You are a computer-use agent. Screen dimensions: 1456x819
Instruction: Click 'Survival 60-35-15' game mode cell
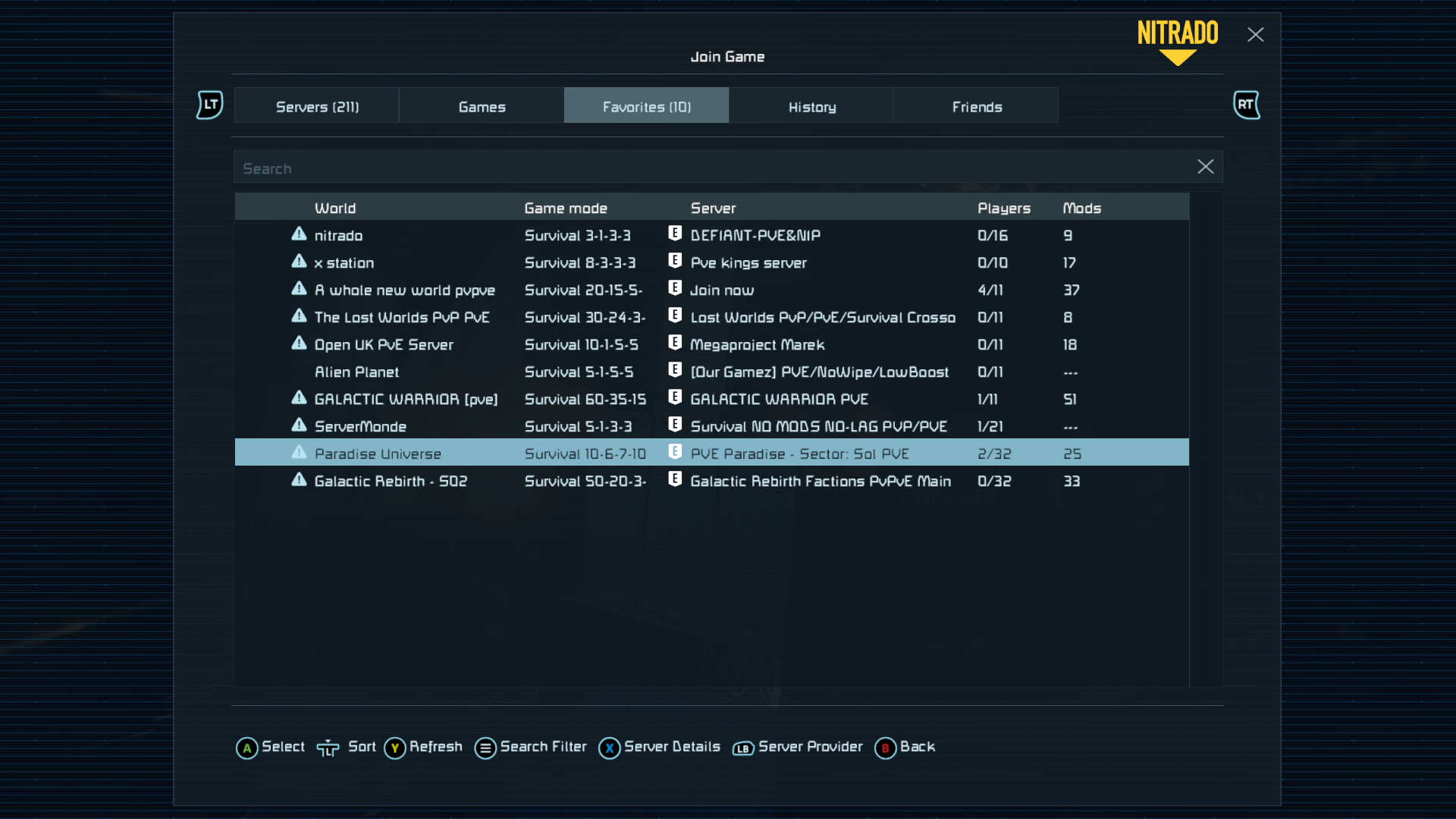coord(585,399)
